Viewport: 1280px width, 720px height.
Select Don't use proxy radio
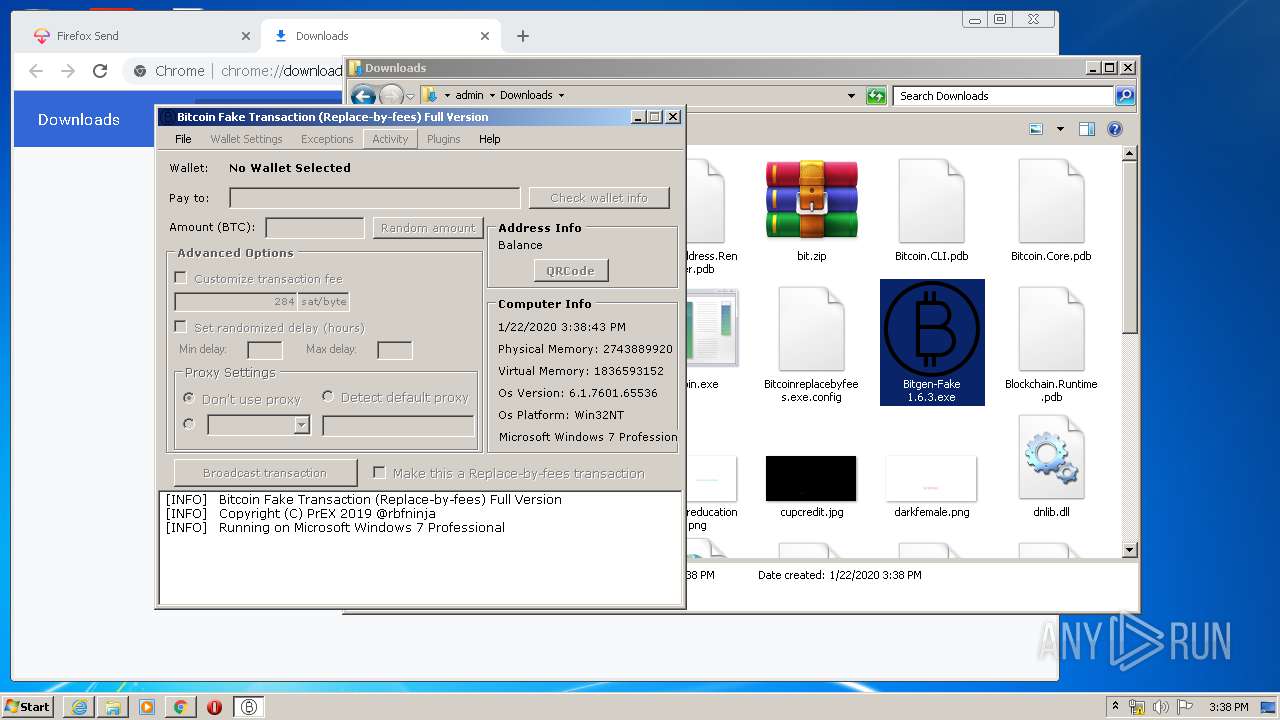tap(188, 398)
